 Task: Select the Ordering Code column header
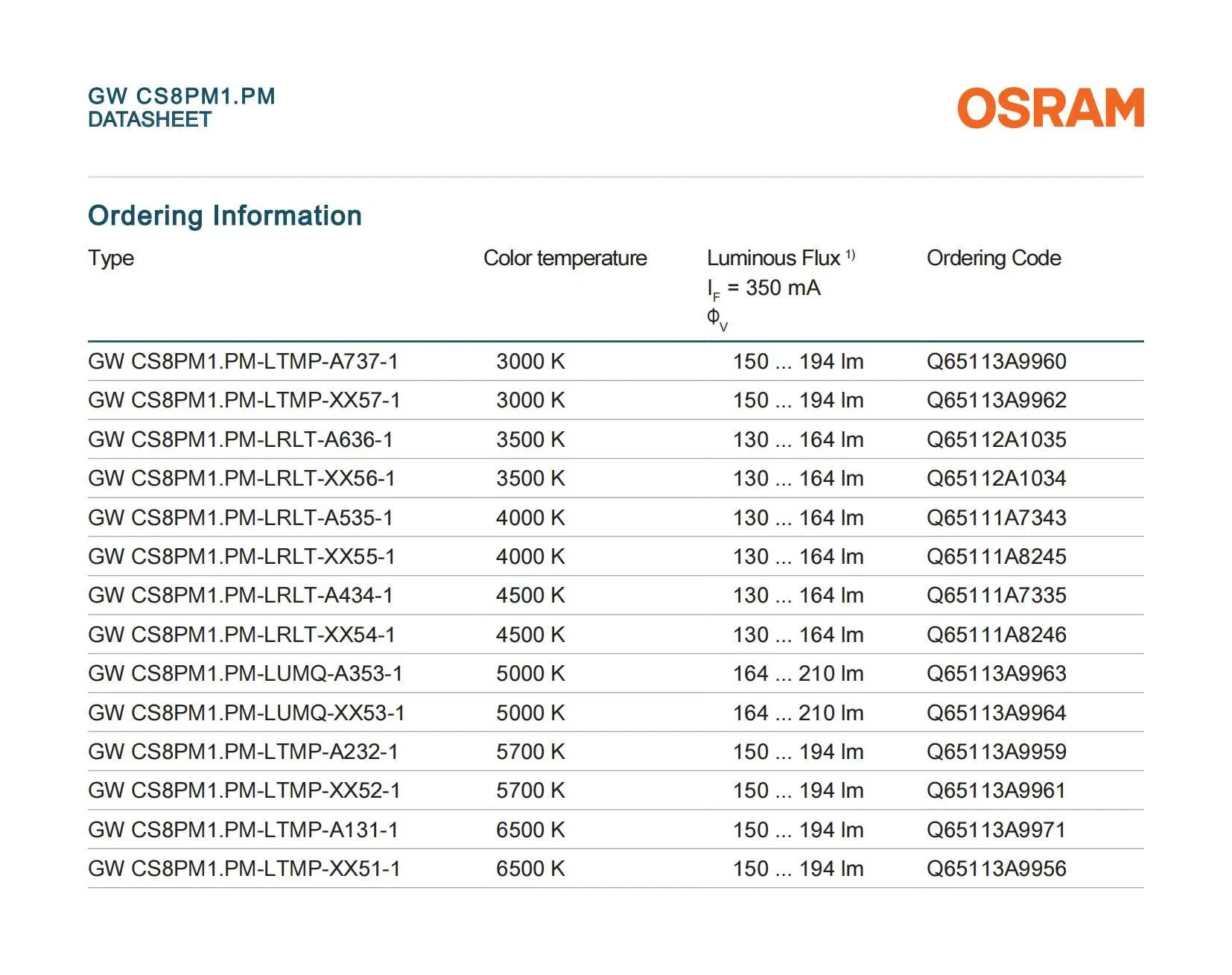(993, 258)
